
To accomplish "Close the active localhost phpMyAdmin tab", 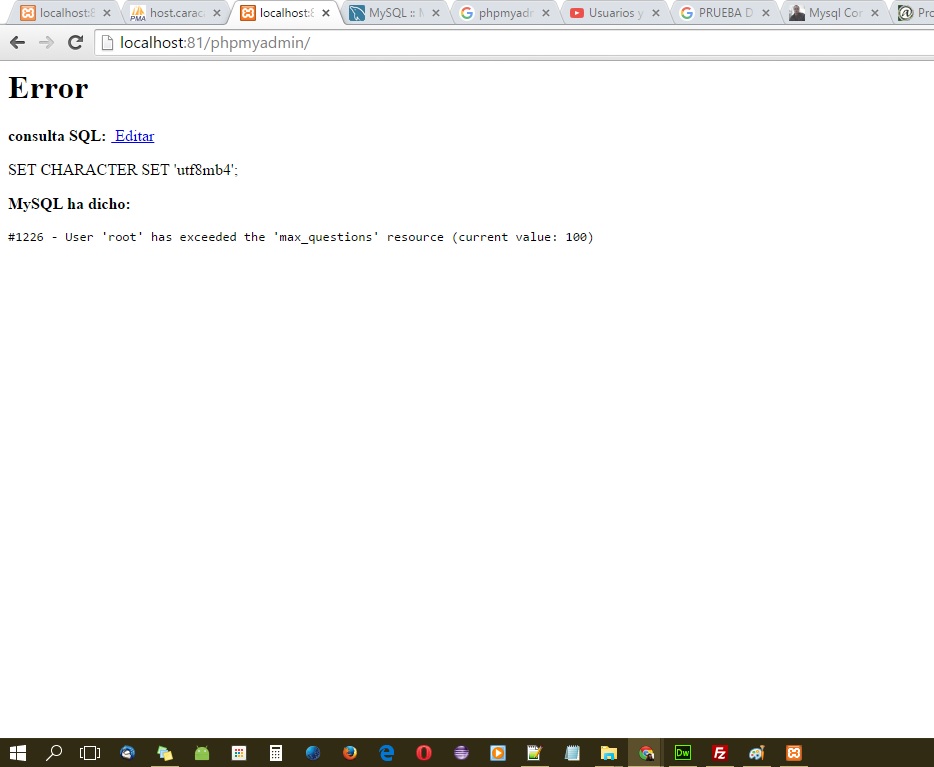I will 326,13.
